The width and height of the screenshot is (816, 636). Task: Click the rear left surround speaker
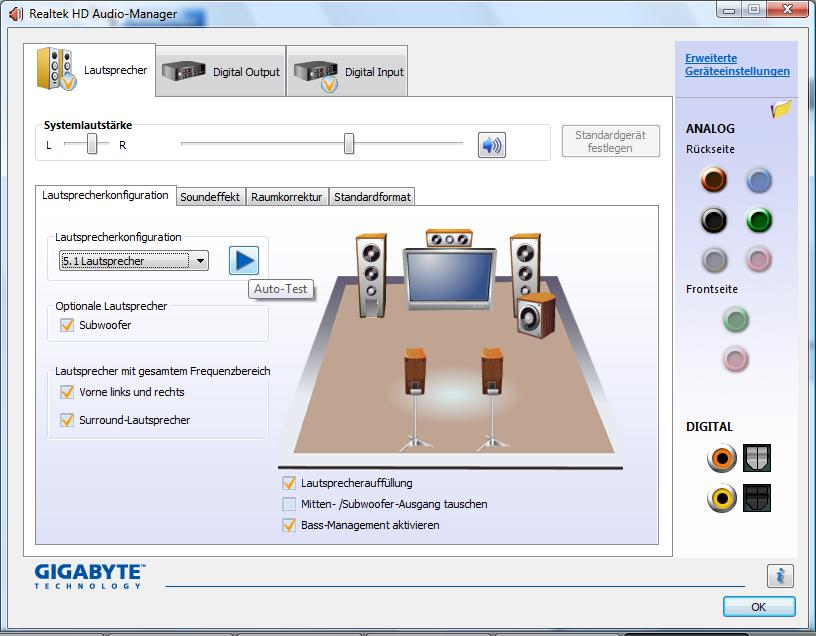pyautogui.click(x=415, y=398)
